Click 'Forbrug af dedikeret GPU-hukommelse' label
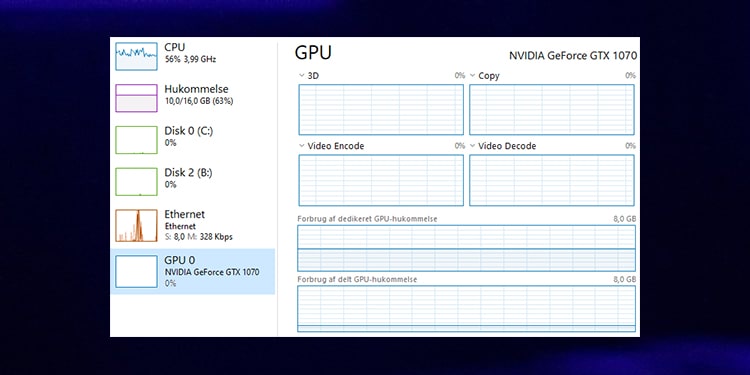This screenshot has width=750, height=375. [x=367, y=219]
